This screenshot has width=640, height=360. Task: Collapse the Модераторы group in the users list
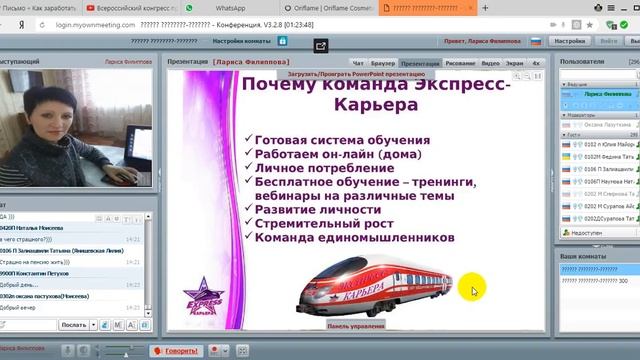(x=564, y=116)
